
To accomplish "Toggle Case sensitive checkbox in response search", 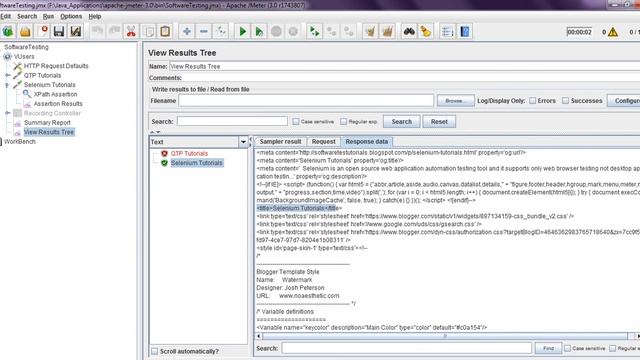I will tap(567, 348).
